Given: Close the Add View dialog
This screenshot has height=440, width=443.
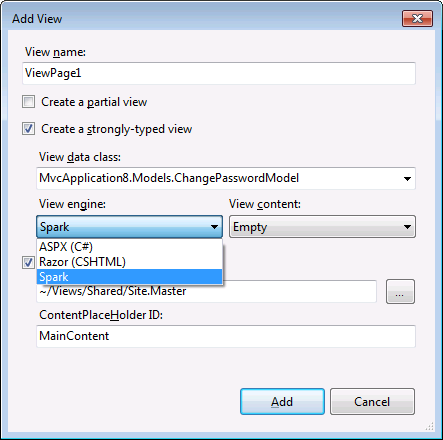Looking at the screenshot, I should (417, 18).
